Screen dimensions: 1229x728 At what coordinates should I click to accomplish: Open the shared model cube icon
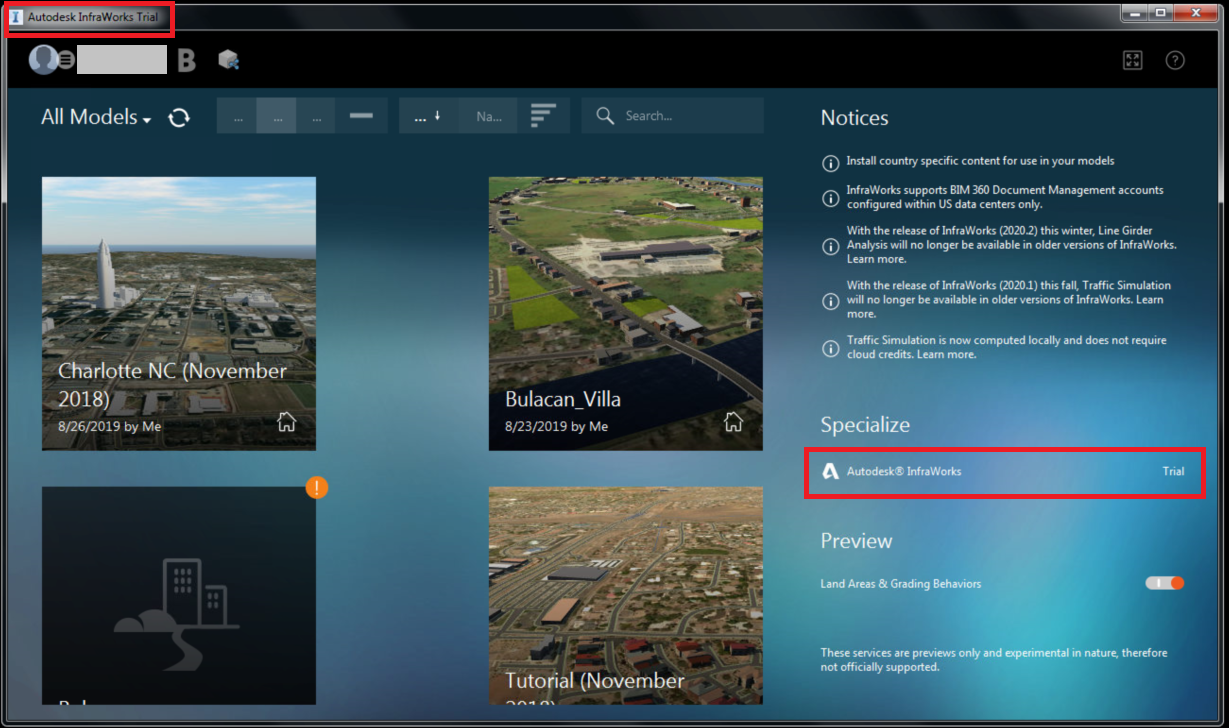[229, 60]
